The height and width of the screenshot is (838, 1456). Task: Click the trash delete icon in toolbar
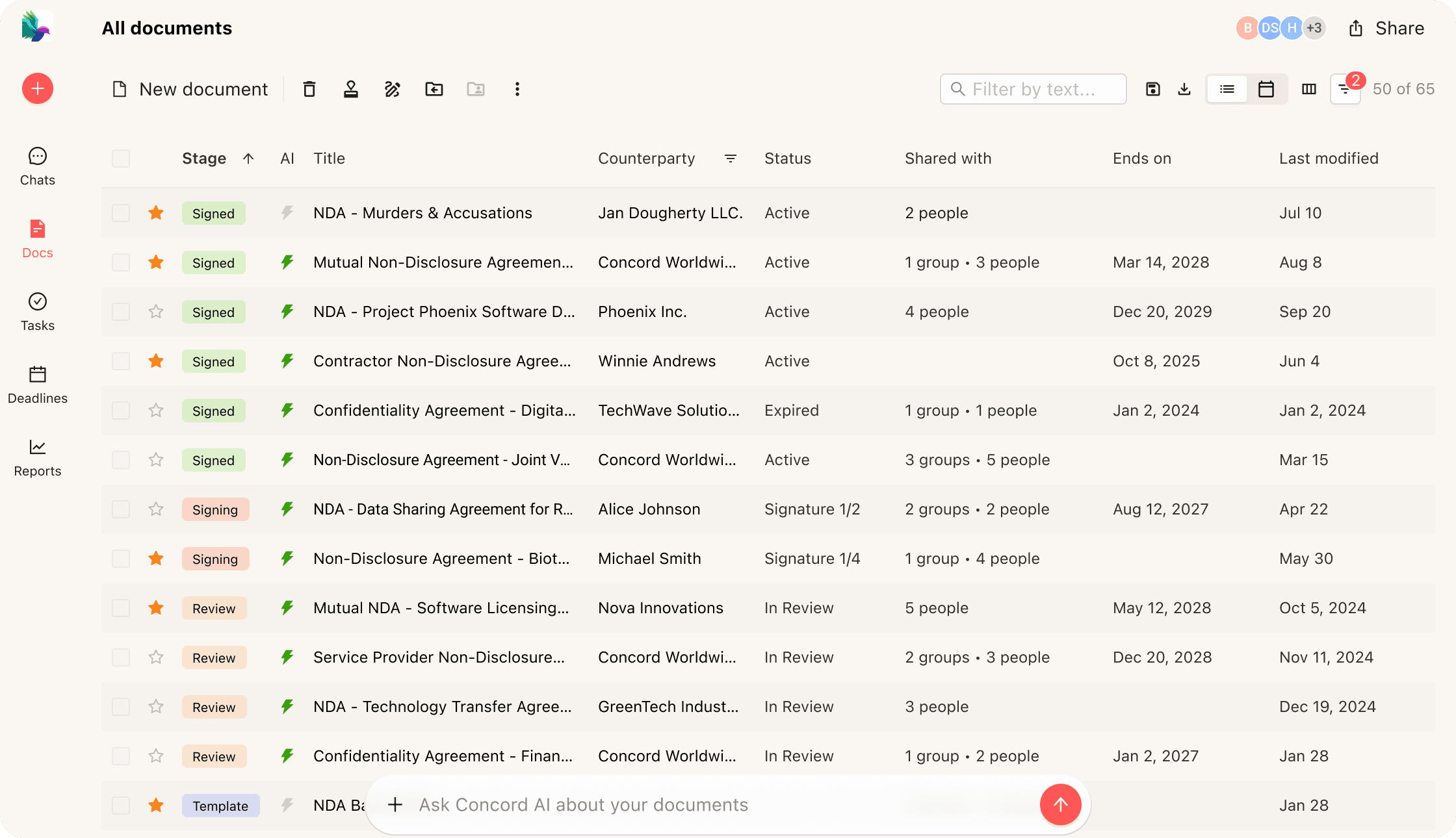pos(309,89)
